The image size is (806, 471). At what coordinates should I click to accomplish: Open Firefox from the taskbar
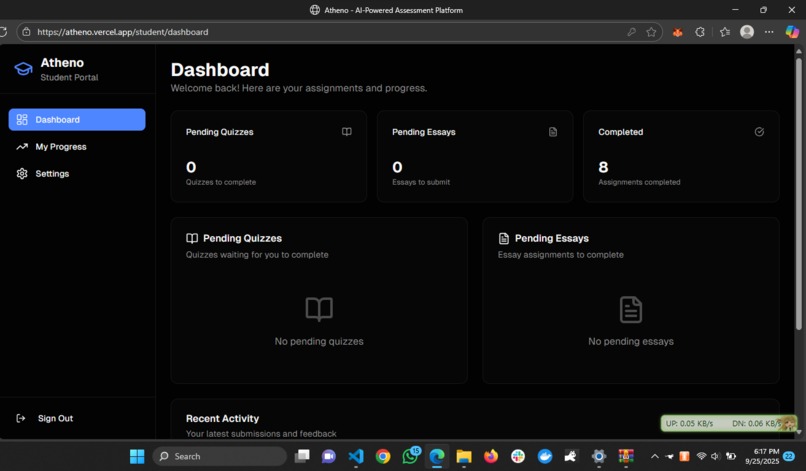(491, 456)
